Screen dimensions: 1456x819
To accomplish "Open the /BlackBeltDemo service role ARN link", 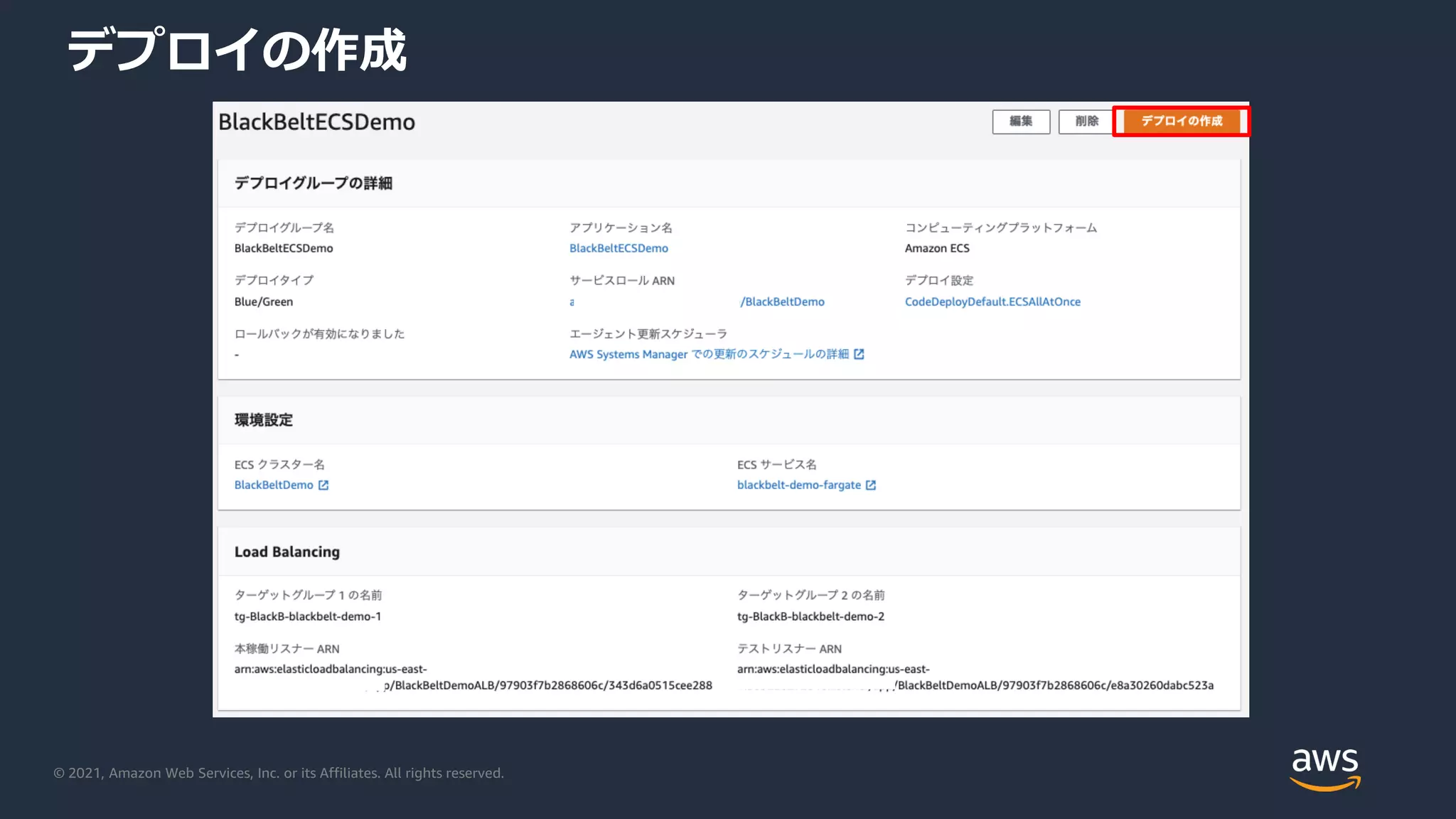I will pos(782,301).
